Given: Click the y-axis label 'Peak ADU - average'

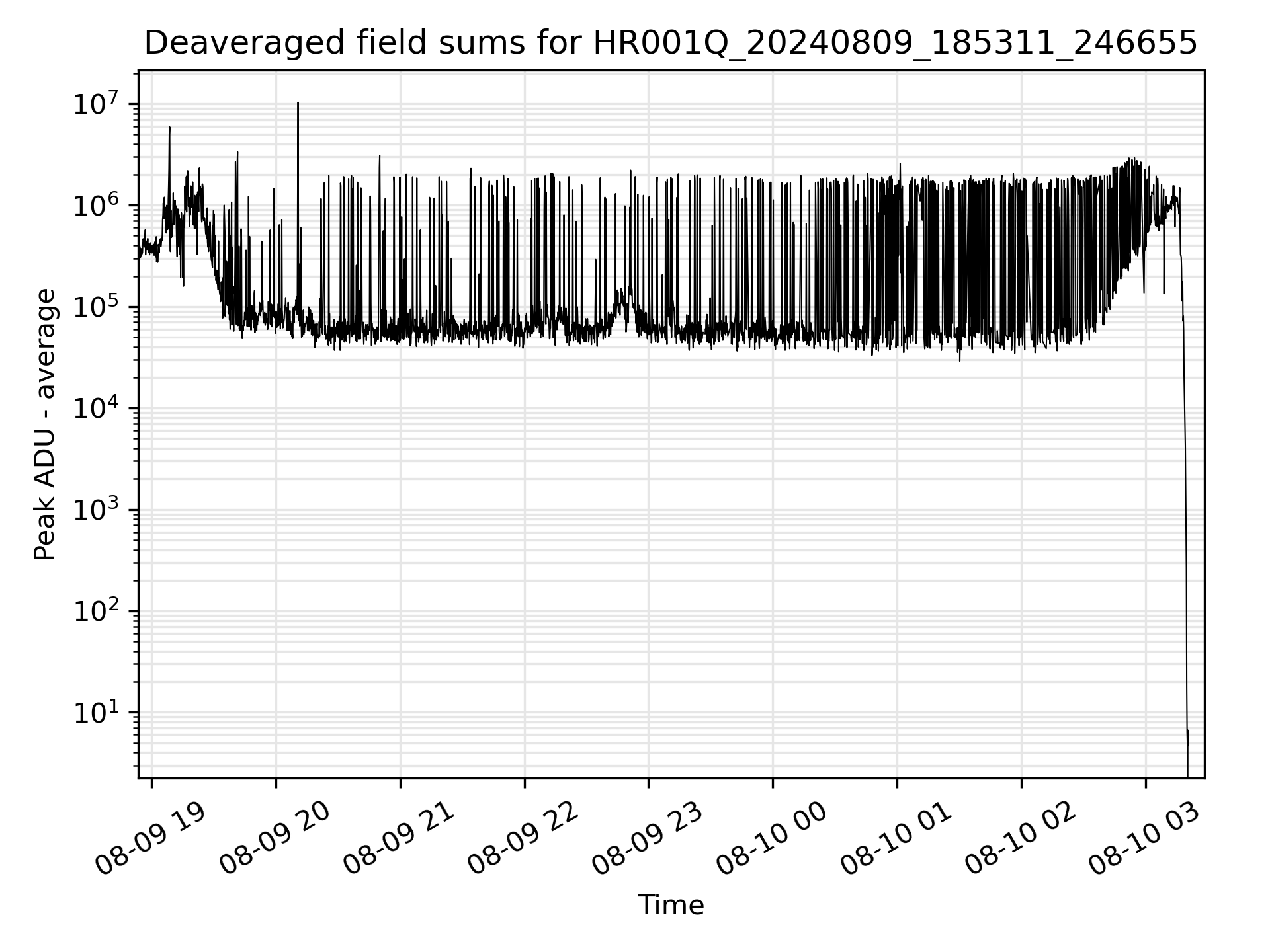Looking at the screenshot, I should click(44, 424).
